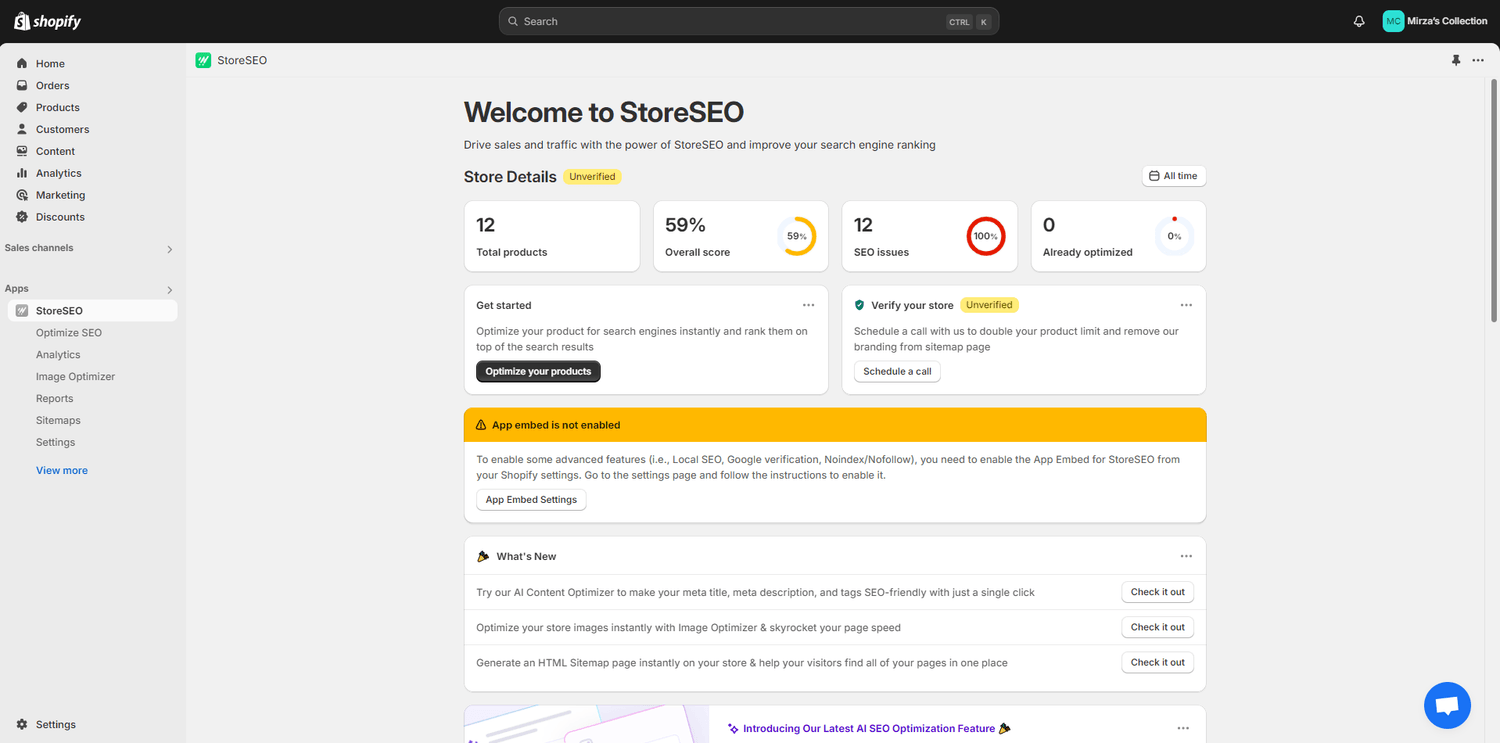This screenshot has width=1500, height=743.
Task: Click the sparkle icon near Introducing AI feature
Action: tap(733, 729)
